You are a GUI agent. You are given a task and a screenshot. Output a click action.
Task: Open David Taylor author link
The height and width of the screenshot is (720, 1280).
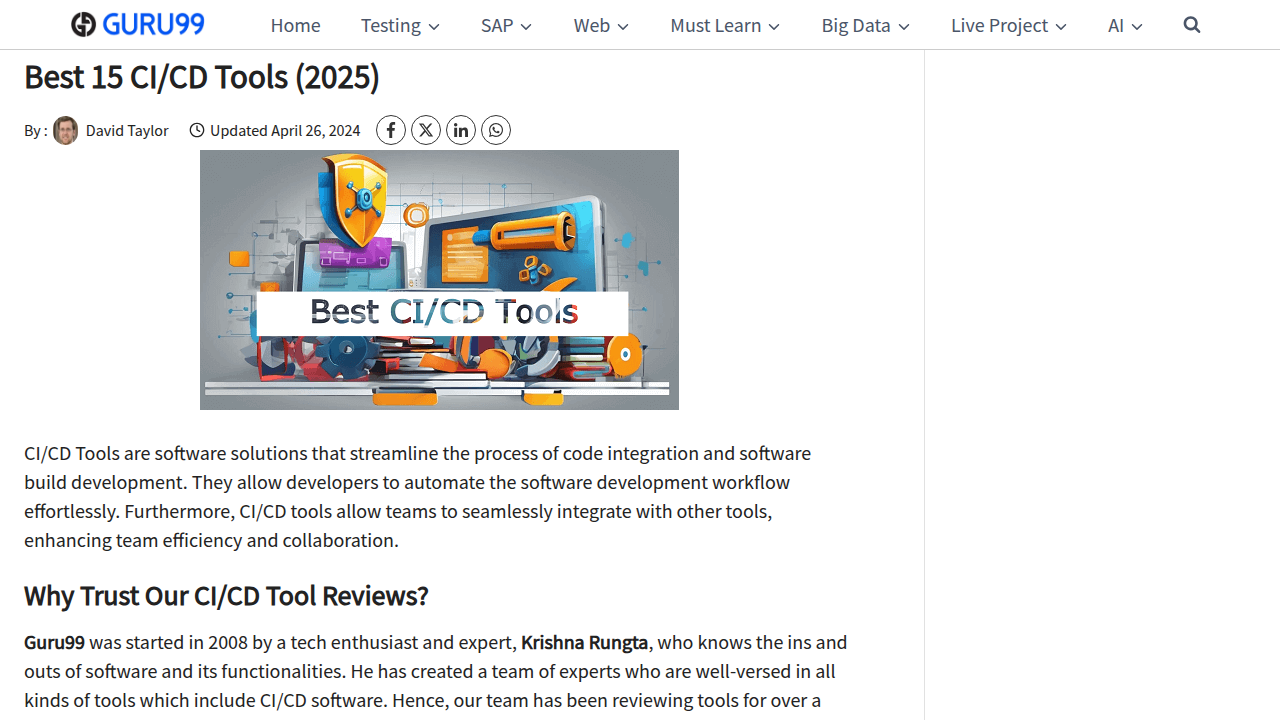(127, 130)
